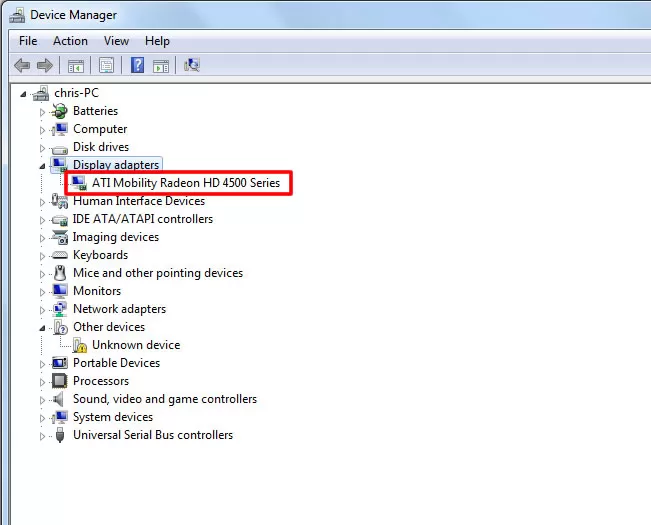Open the File menu

28,41
